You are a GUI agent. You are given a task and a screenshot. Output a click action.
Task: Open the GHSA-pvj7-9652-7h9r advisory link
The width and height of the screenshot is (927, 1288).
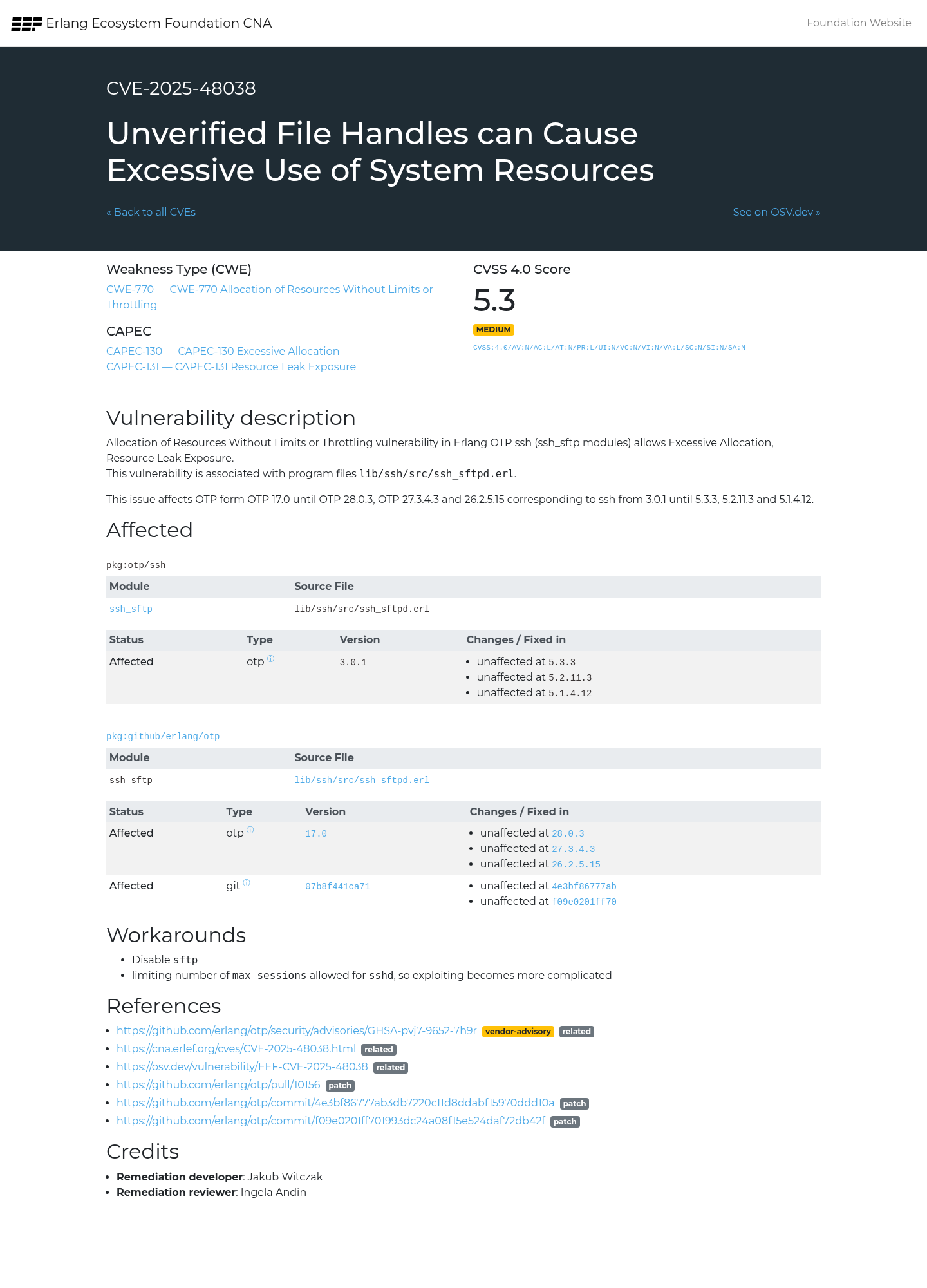click(x=297, y=1030)
